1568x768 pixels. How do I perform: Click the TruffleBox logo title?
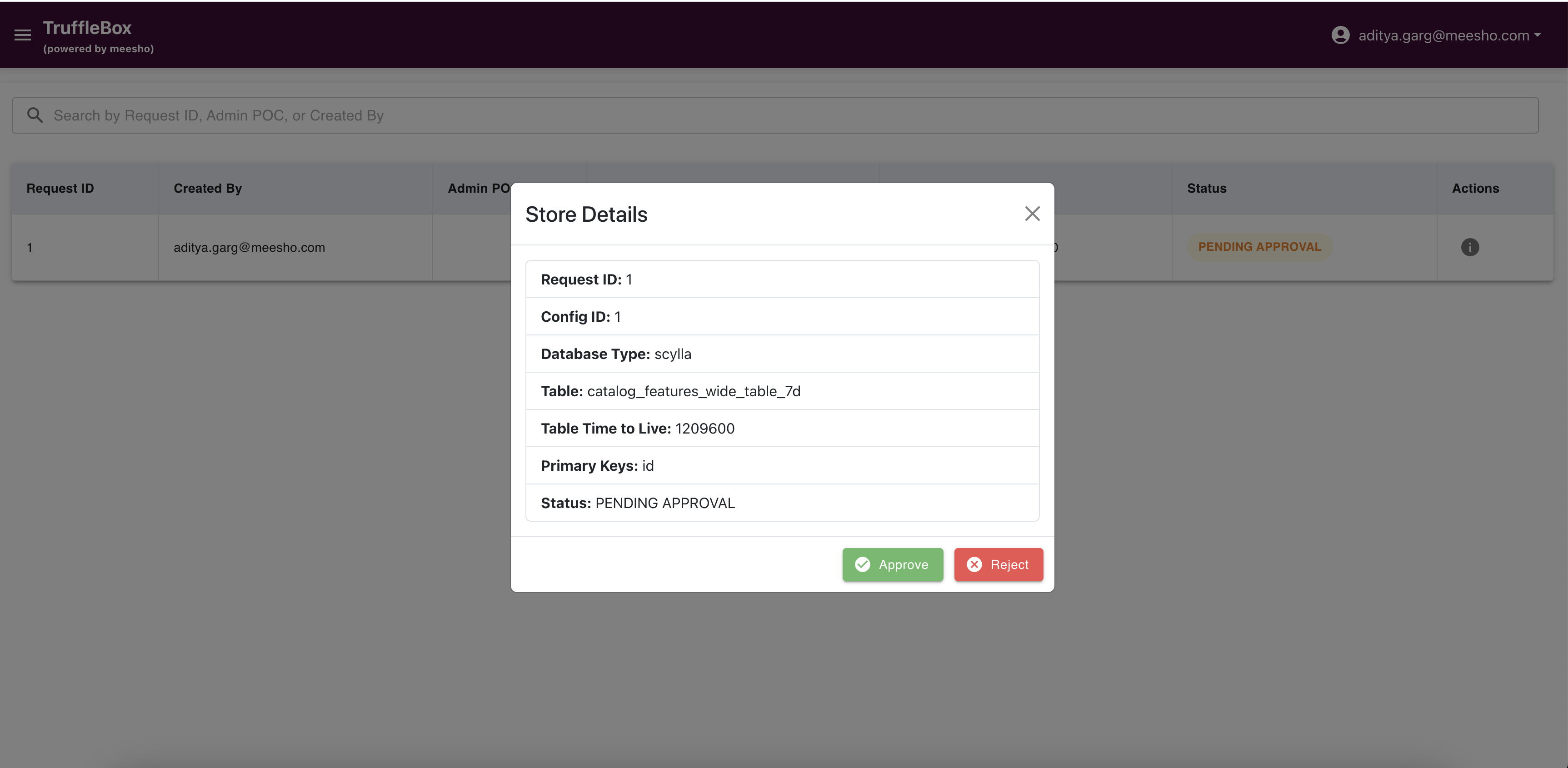(x=87, y=28)
